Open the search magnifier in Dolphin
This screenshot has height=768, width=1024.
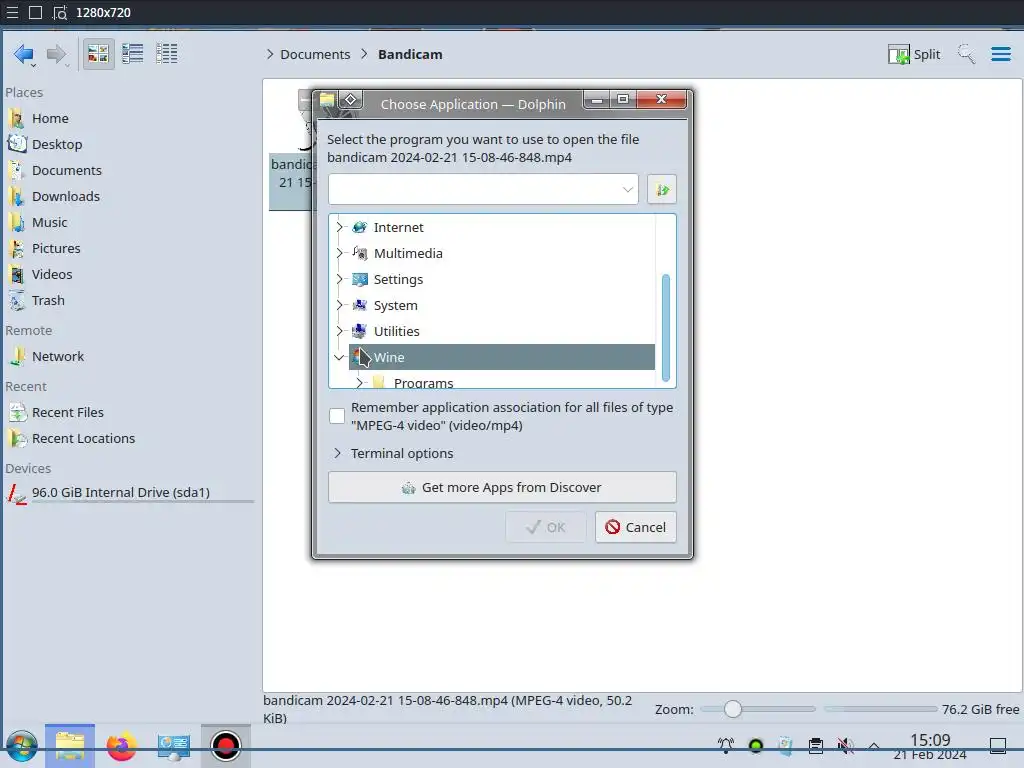(966, 54)
